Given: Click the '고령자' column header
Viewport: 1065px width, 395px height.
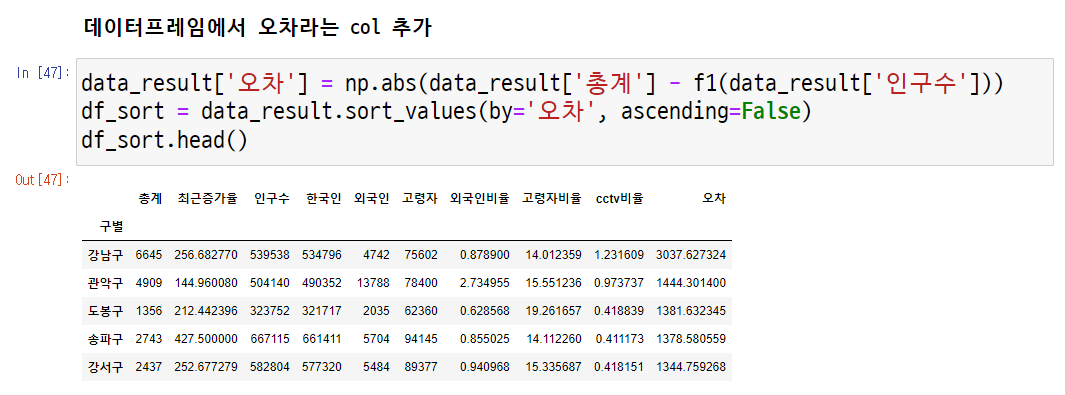Looking at the screenshot, I should point(420,199).
